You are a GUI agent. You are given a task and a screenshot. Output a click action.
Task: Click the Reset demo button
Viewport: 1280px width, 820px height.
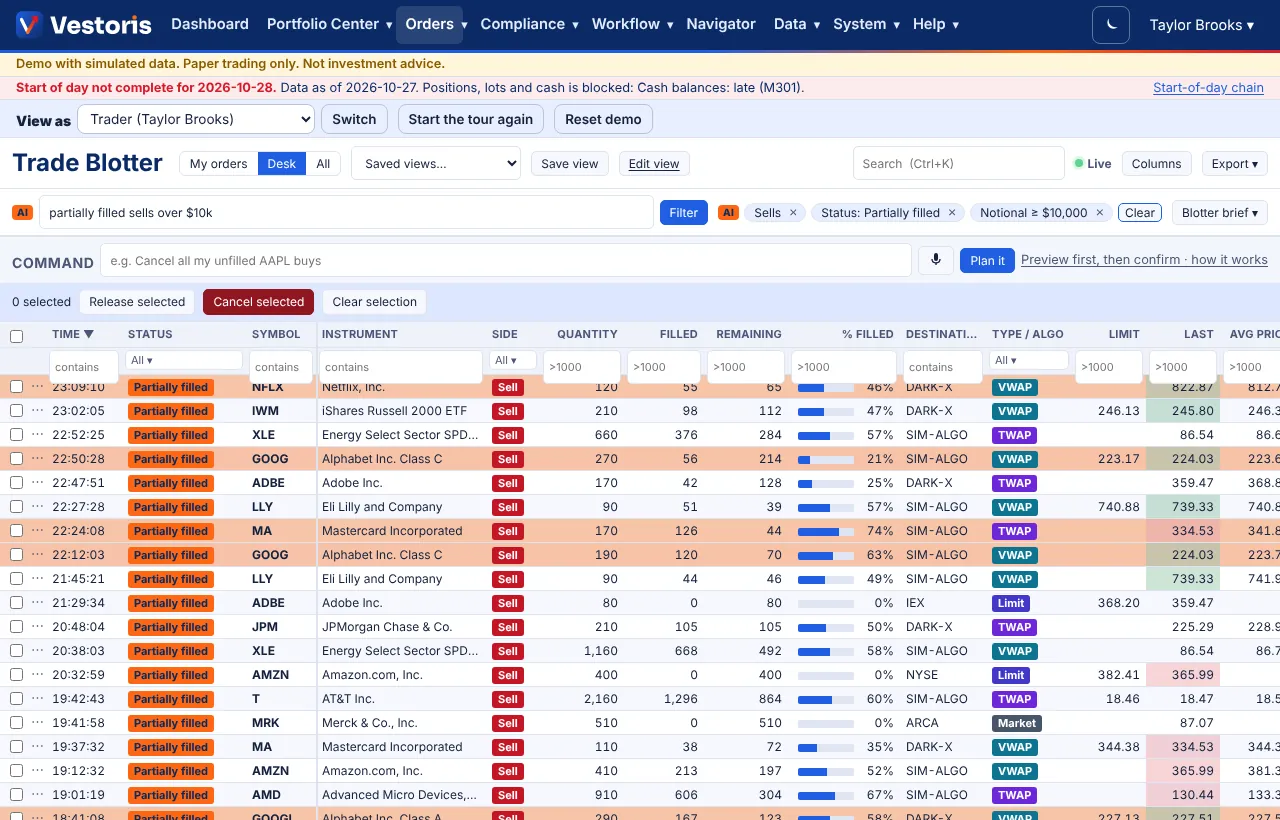pos(603,119)
